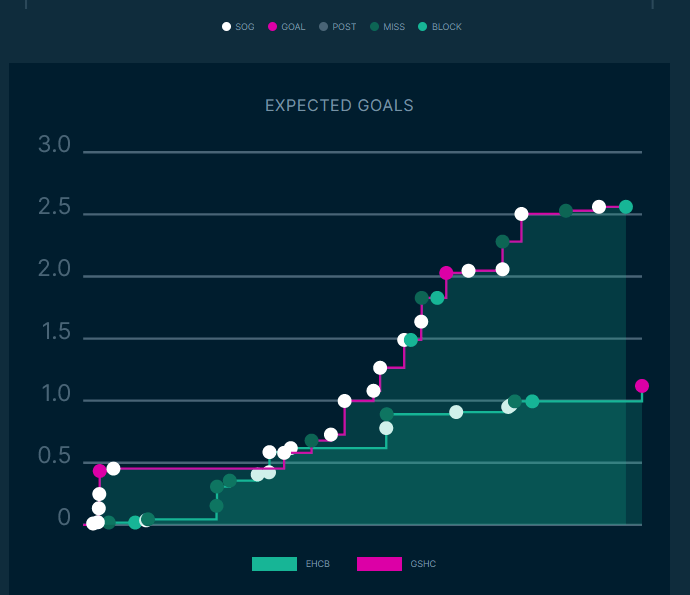Select the EHCB team label
This screenshot has width=690, height=595.
pos(317,564)
